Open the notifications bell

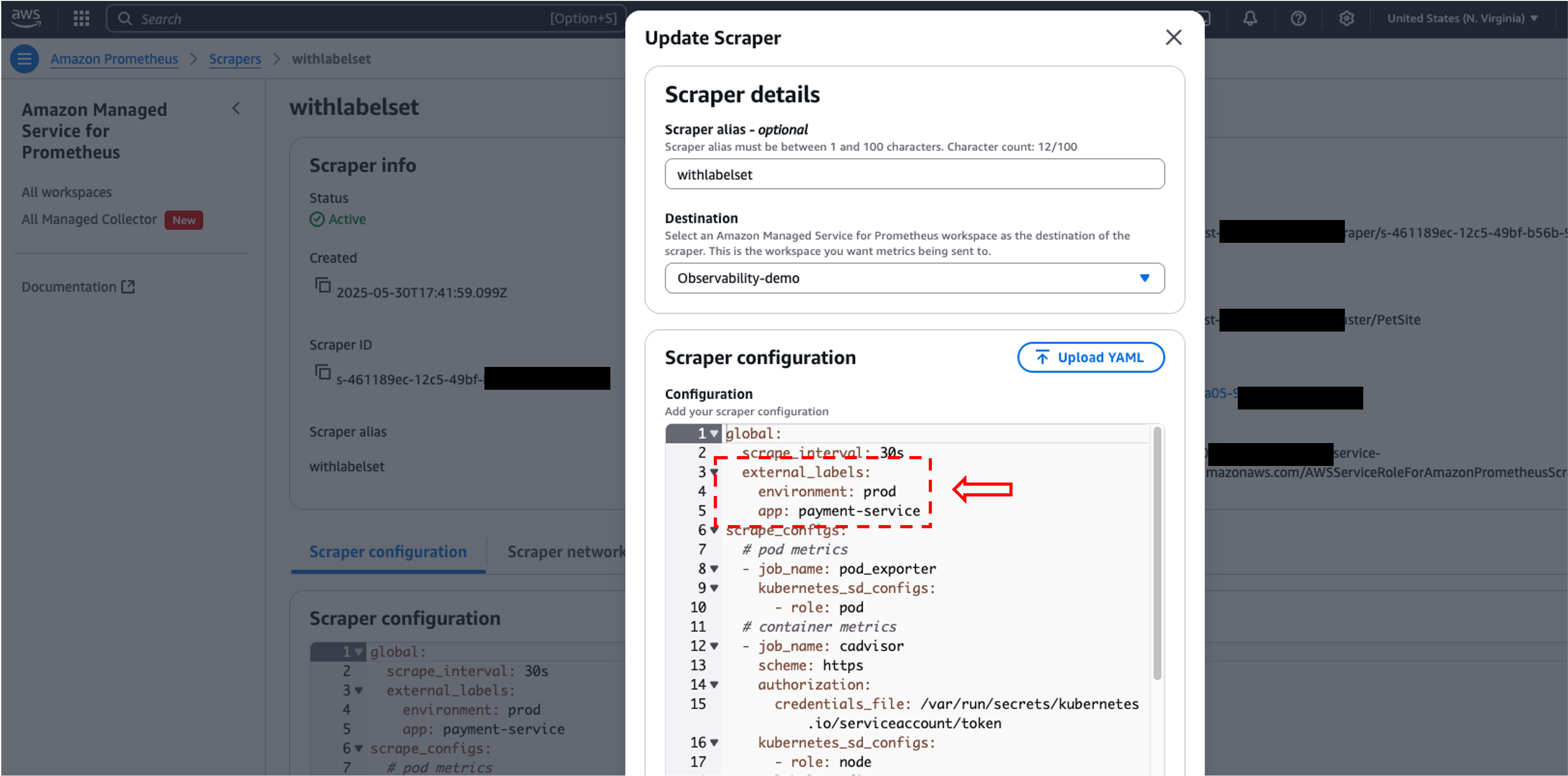[1250, 18]
